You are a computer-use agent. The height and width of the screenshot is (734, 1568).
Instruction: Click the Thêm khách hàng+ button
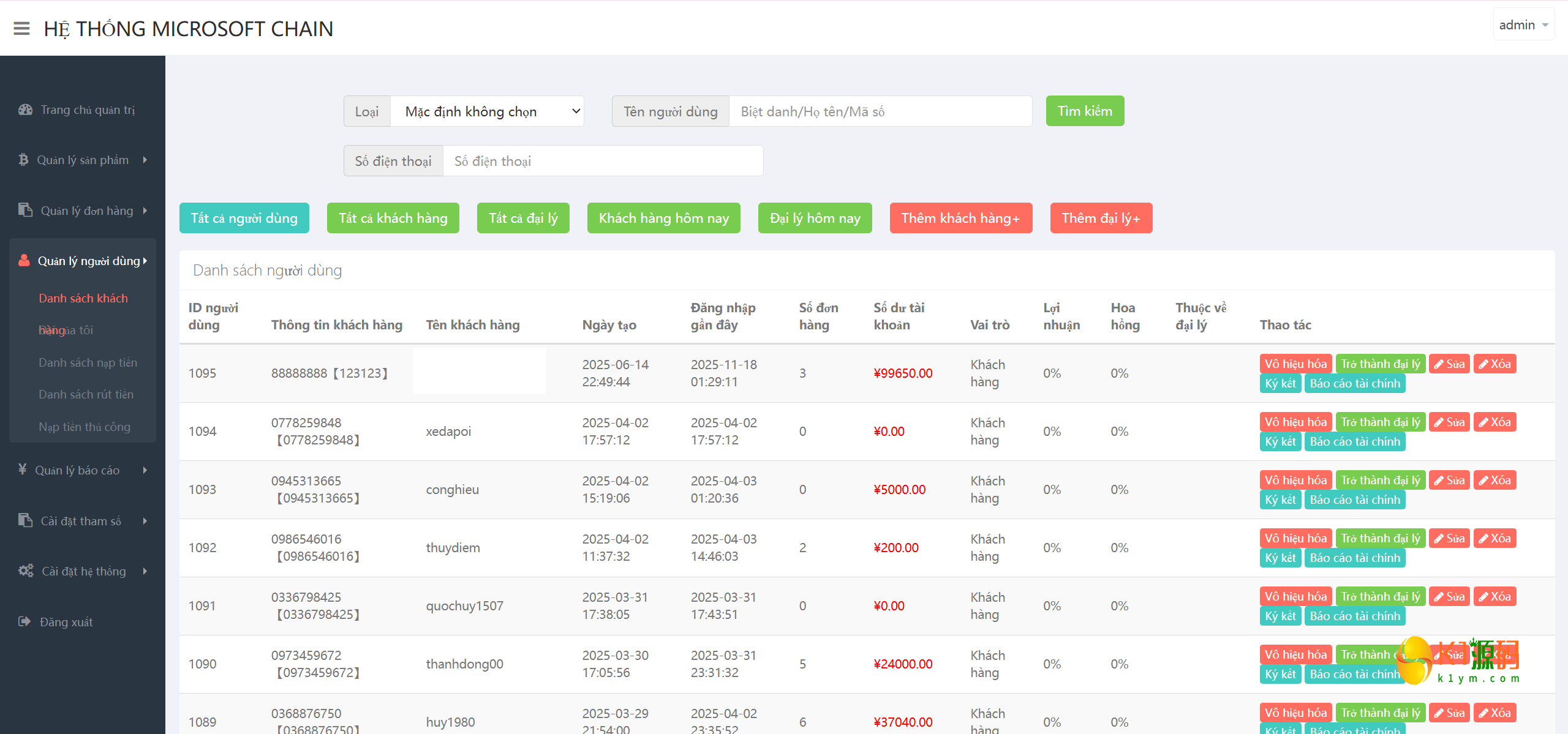(960, 218)
